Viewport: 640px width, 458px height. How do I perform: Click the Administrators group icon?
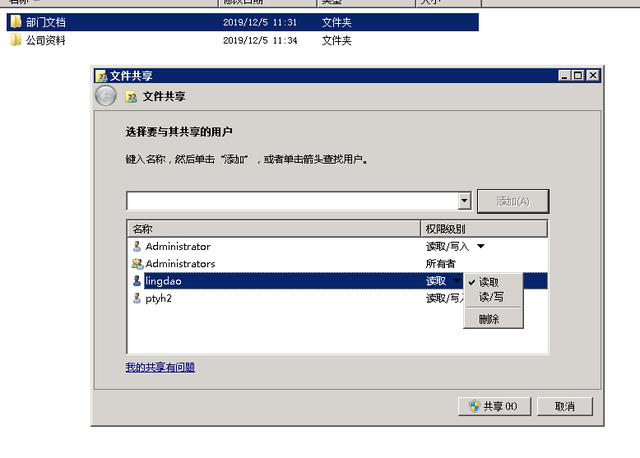pos(138,264)
